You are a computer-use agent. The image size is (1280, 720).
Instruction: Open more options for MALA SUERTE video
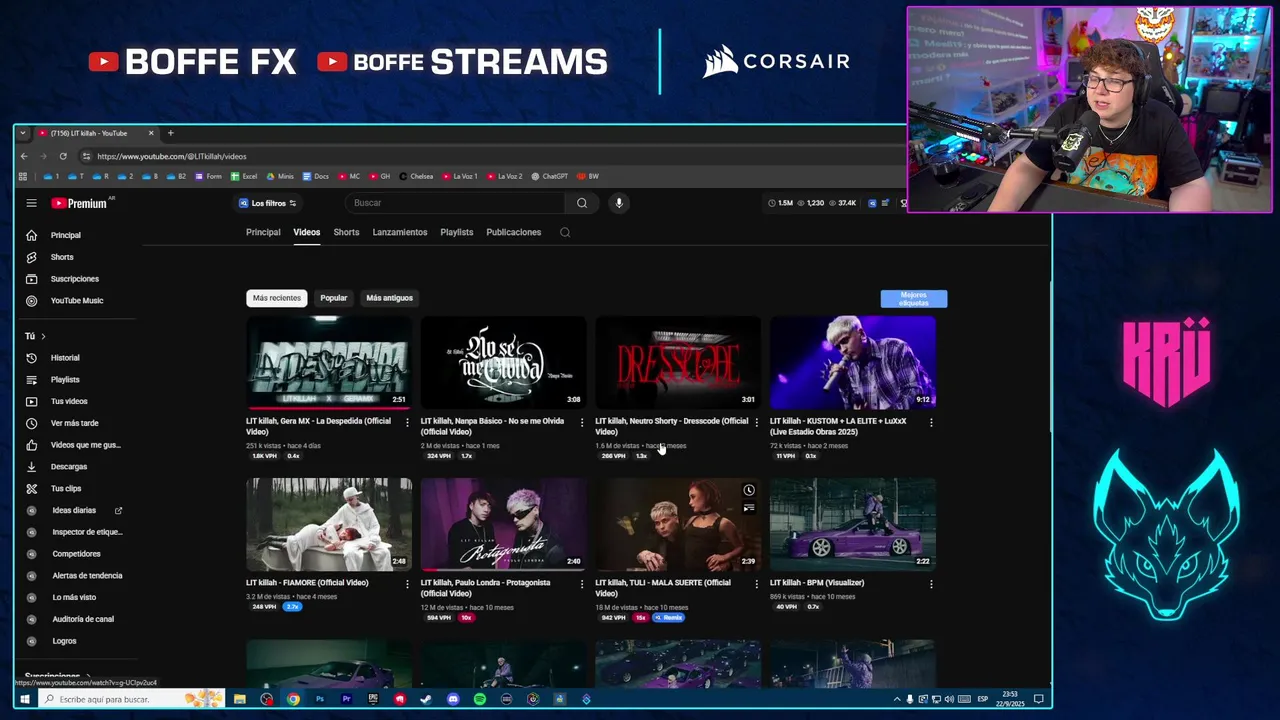[x=756, y=583]
